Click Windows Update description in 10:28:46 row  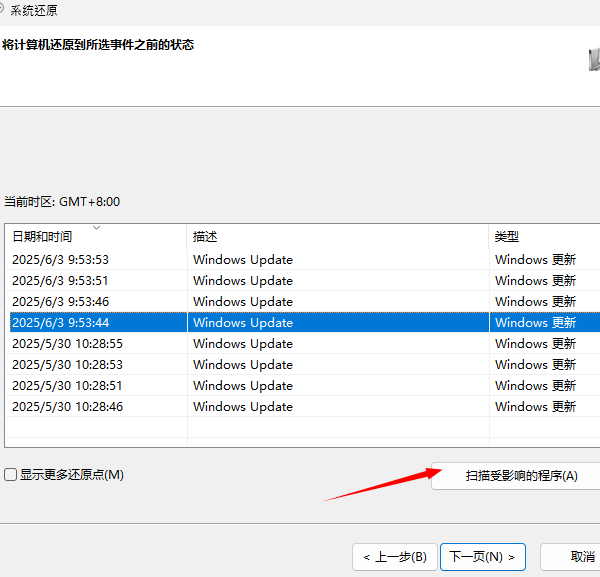(243, 407)
